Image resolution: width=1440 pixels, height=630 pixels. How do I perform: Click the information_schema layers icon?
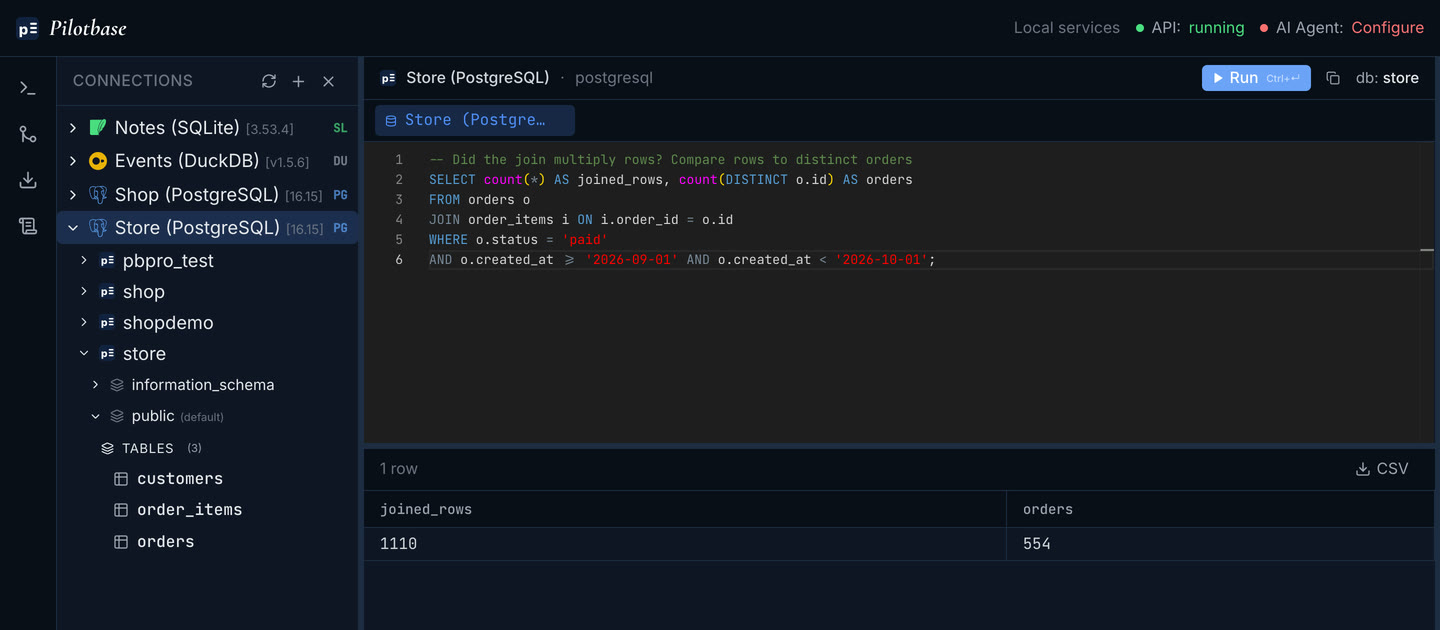coord(117,385)
